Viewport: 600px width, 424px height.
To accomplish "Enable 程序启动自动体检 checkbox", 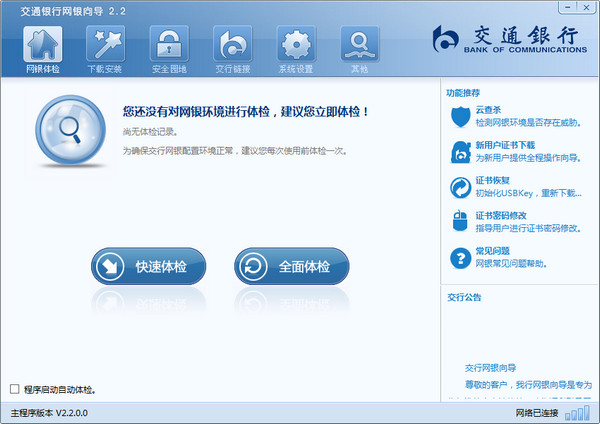I will click(x=14, y=389).
